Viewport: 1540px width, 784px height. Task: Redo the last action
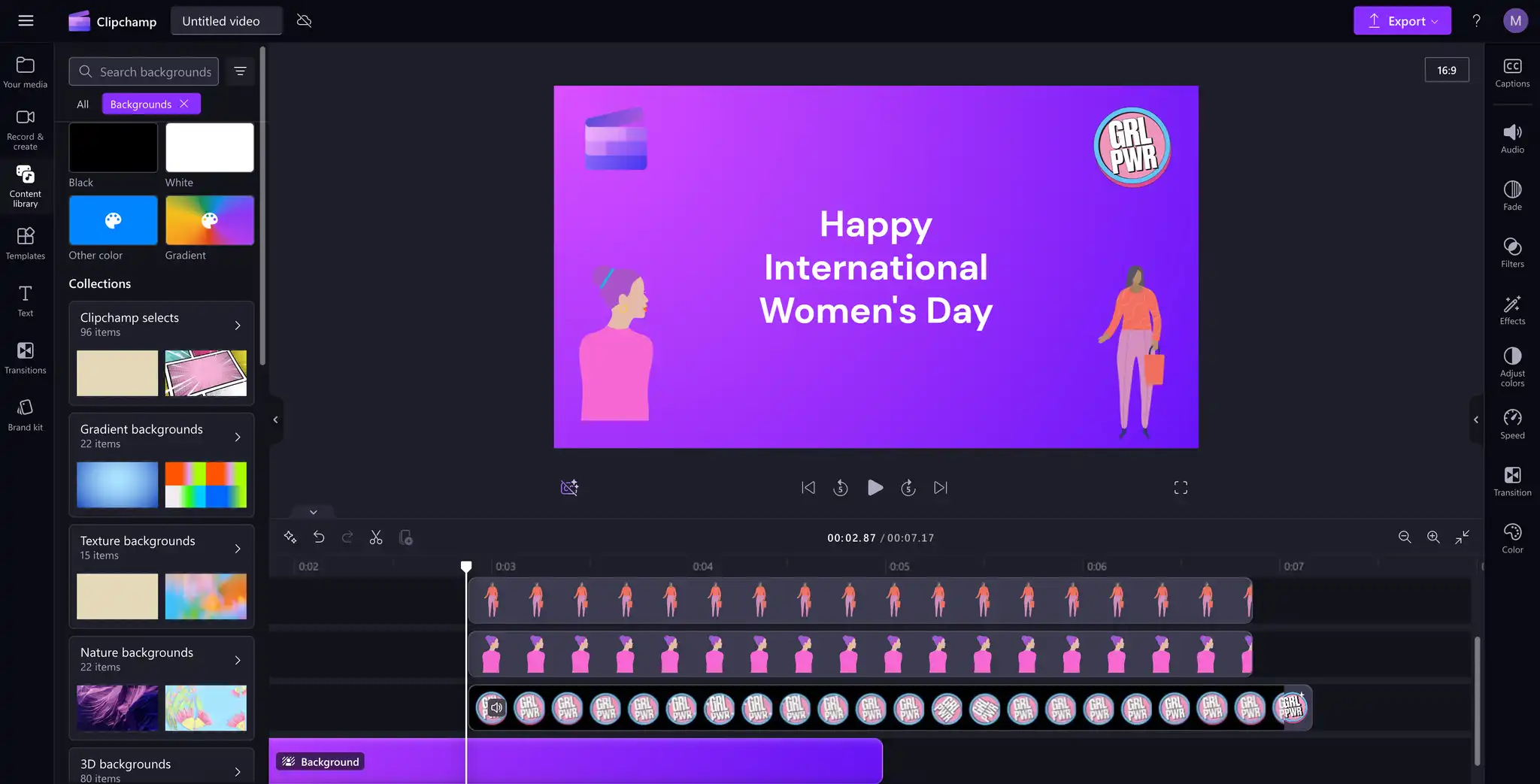coord(347,537)
